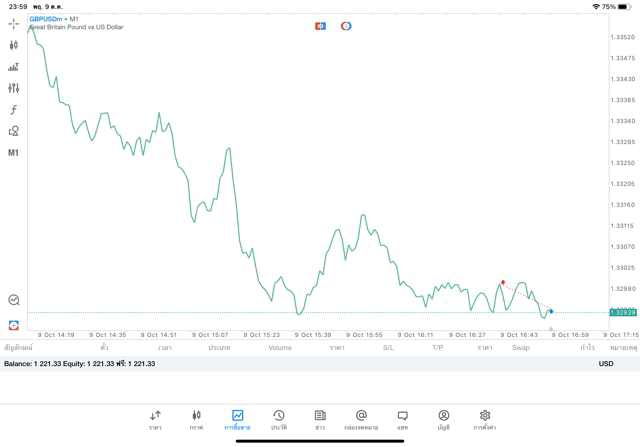
Task: Sort positions by Volume column
Action: (280, 348)
